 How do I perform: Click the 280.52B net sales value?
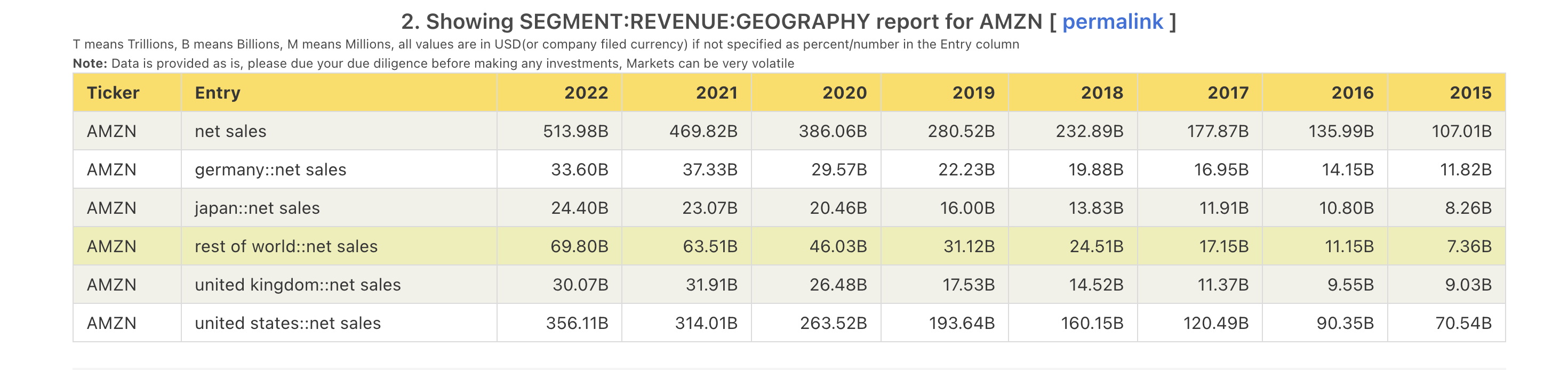coord(962,131)
